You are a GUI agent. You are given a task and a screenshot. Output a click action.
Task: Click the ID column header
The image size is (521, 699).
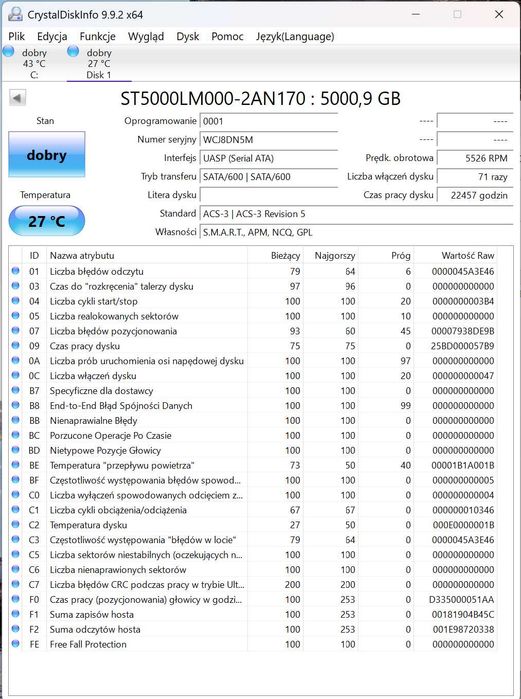click(34, 256)
